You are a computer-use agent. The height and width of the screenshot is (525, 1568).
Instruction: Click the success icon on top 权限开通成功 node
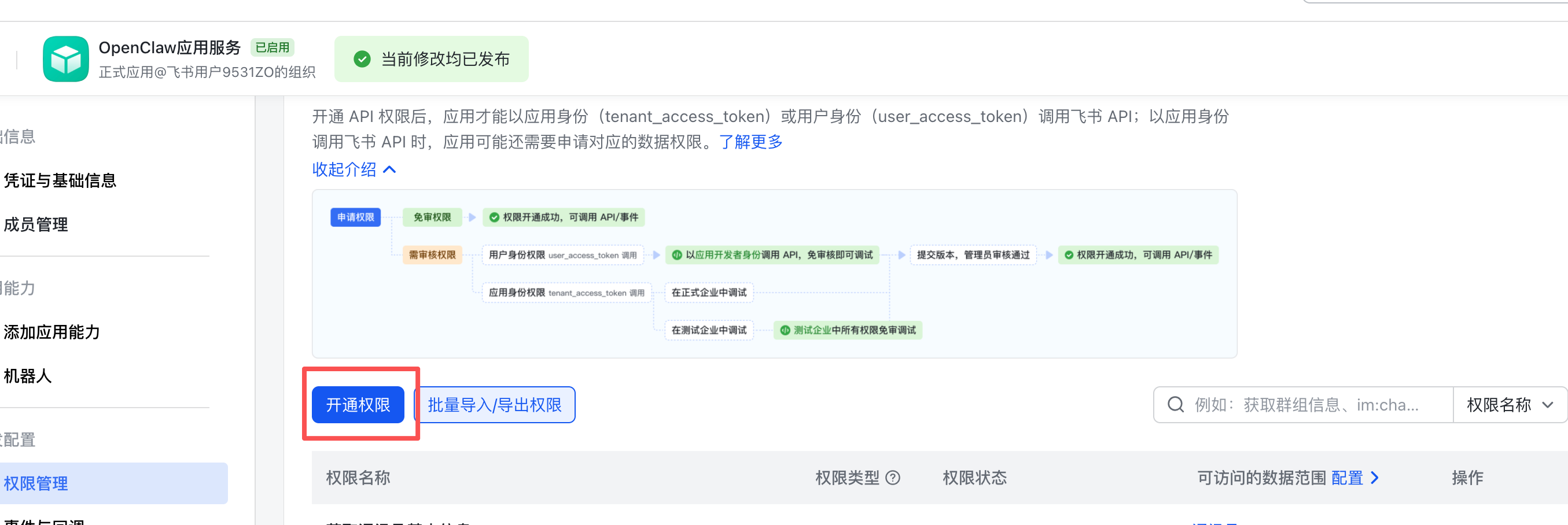493,217
